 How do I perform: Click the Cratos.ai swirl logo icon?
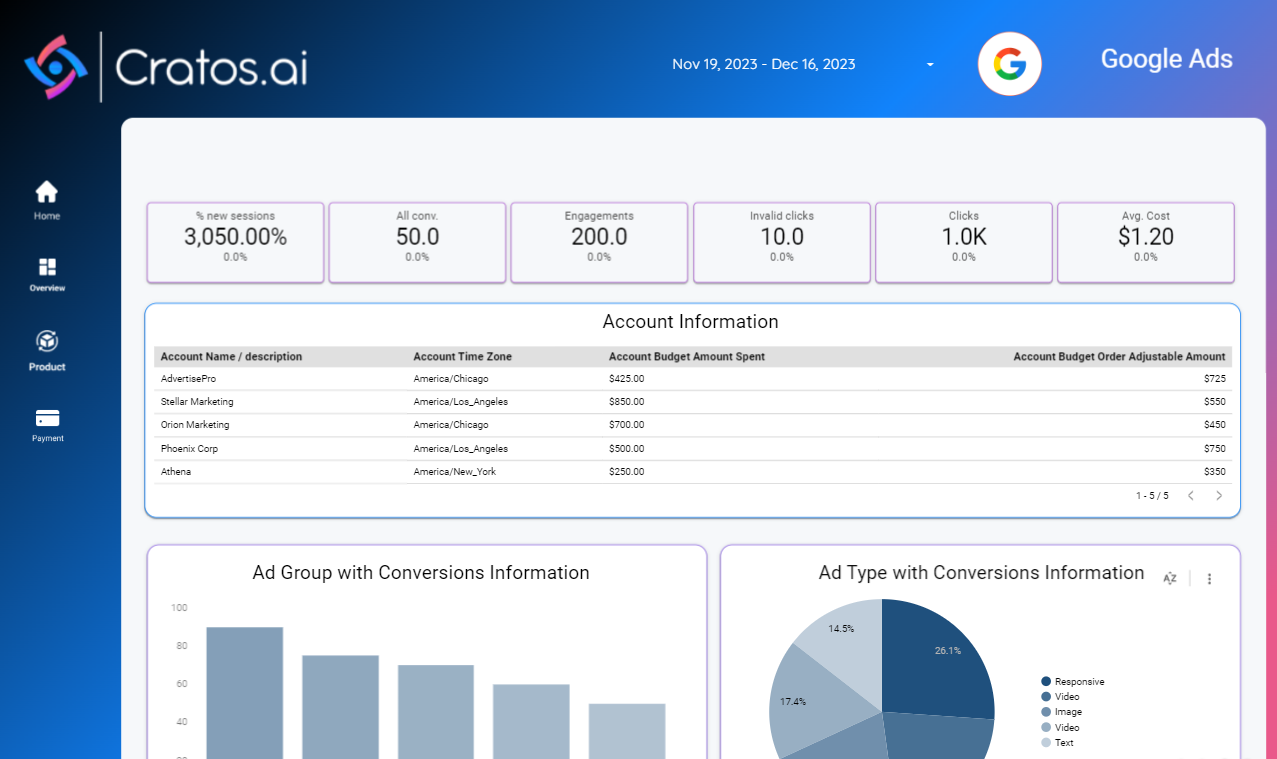pyautogui.click(x=56, y=67)
